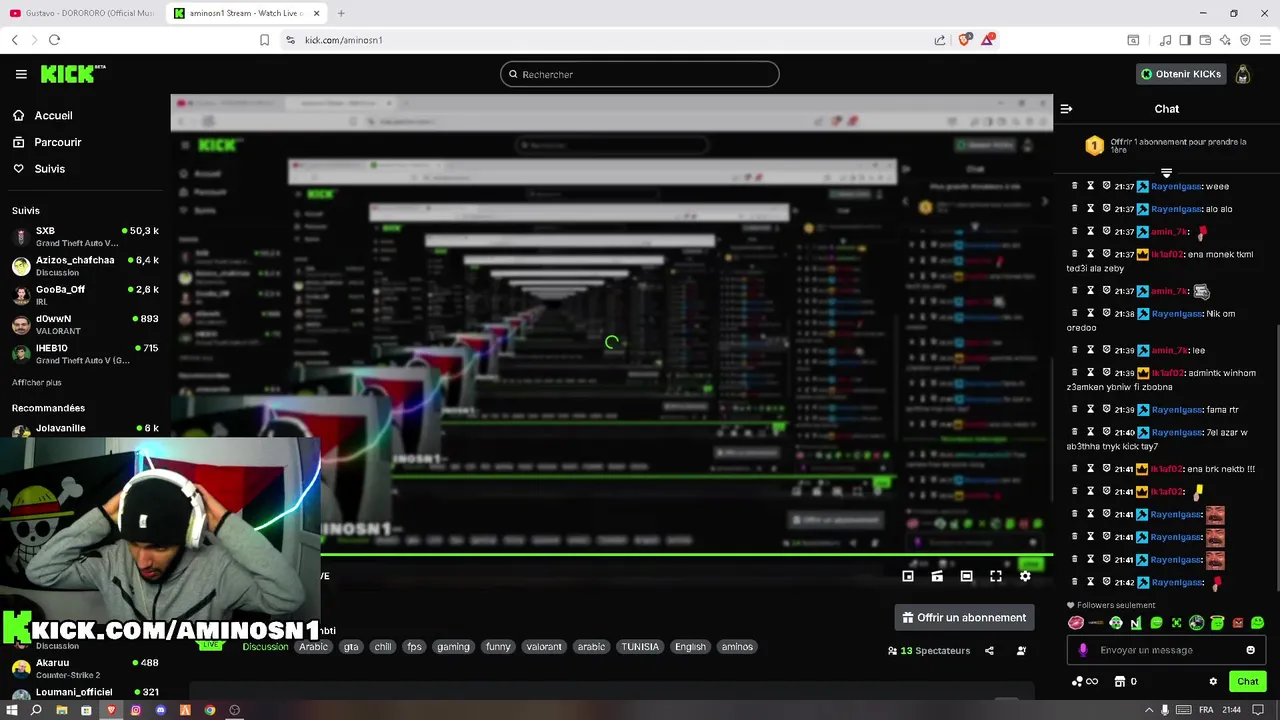Reload the page in browser
Viewport: 1280px width, 720px height.
(54, 40)
